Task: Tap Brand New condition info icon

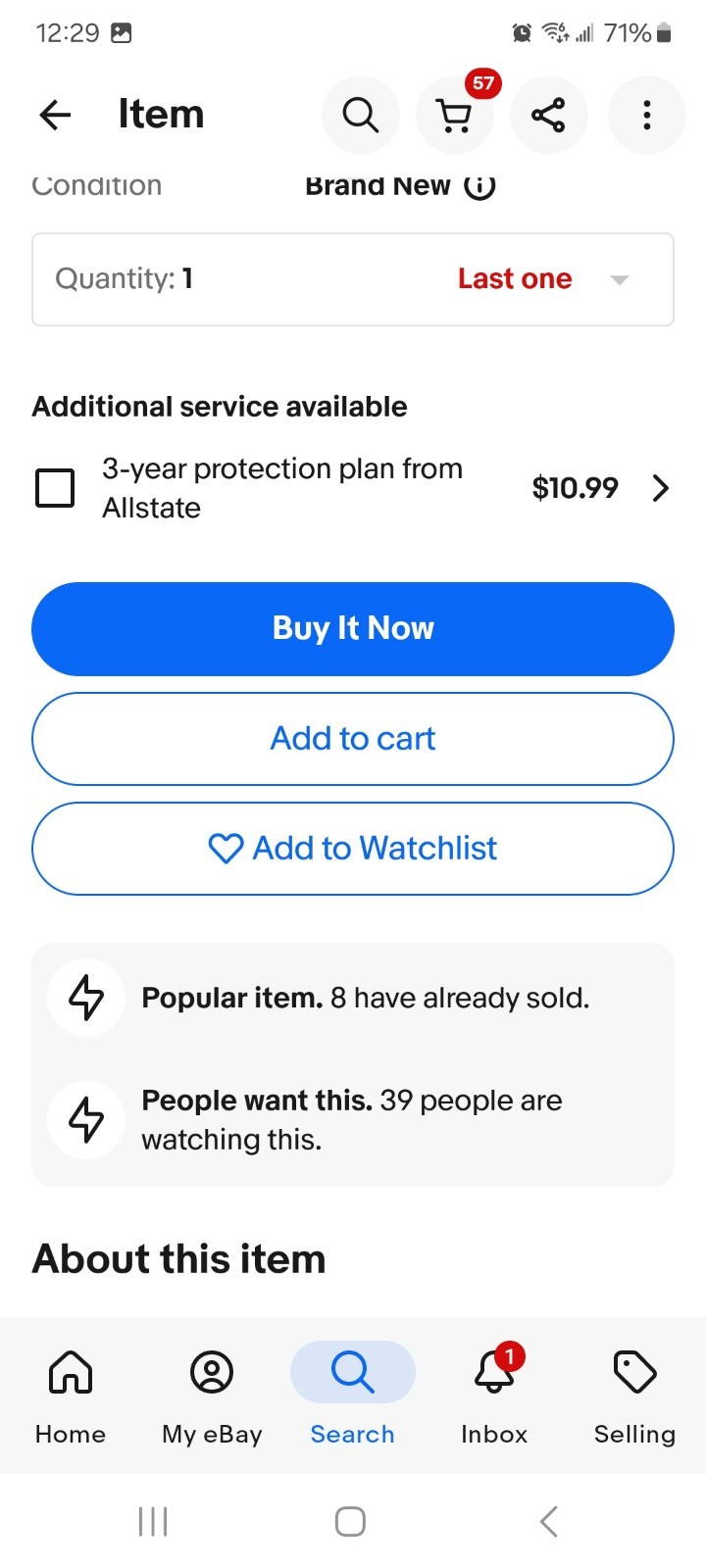Action: click(x=479, y=185)
